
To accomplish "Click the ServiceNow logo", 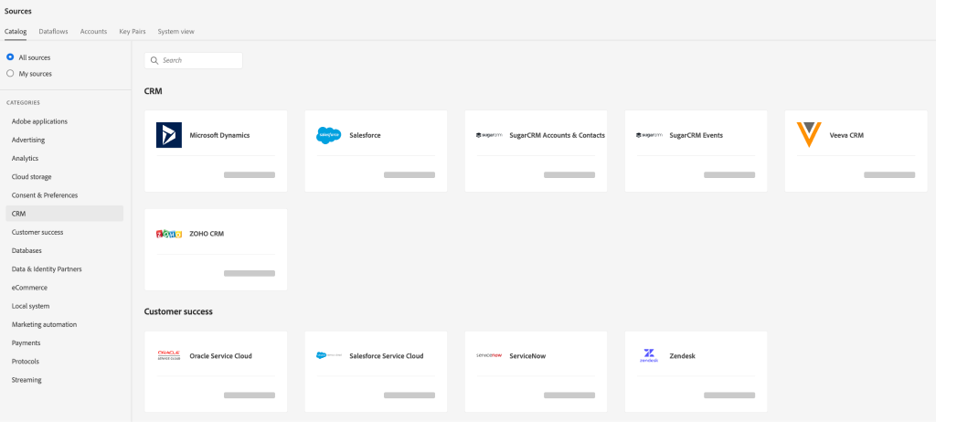I will pyautogui.click(x=489, y=356).
